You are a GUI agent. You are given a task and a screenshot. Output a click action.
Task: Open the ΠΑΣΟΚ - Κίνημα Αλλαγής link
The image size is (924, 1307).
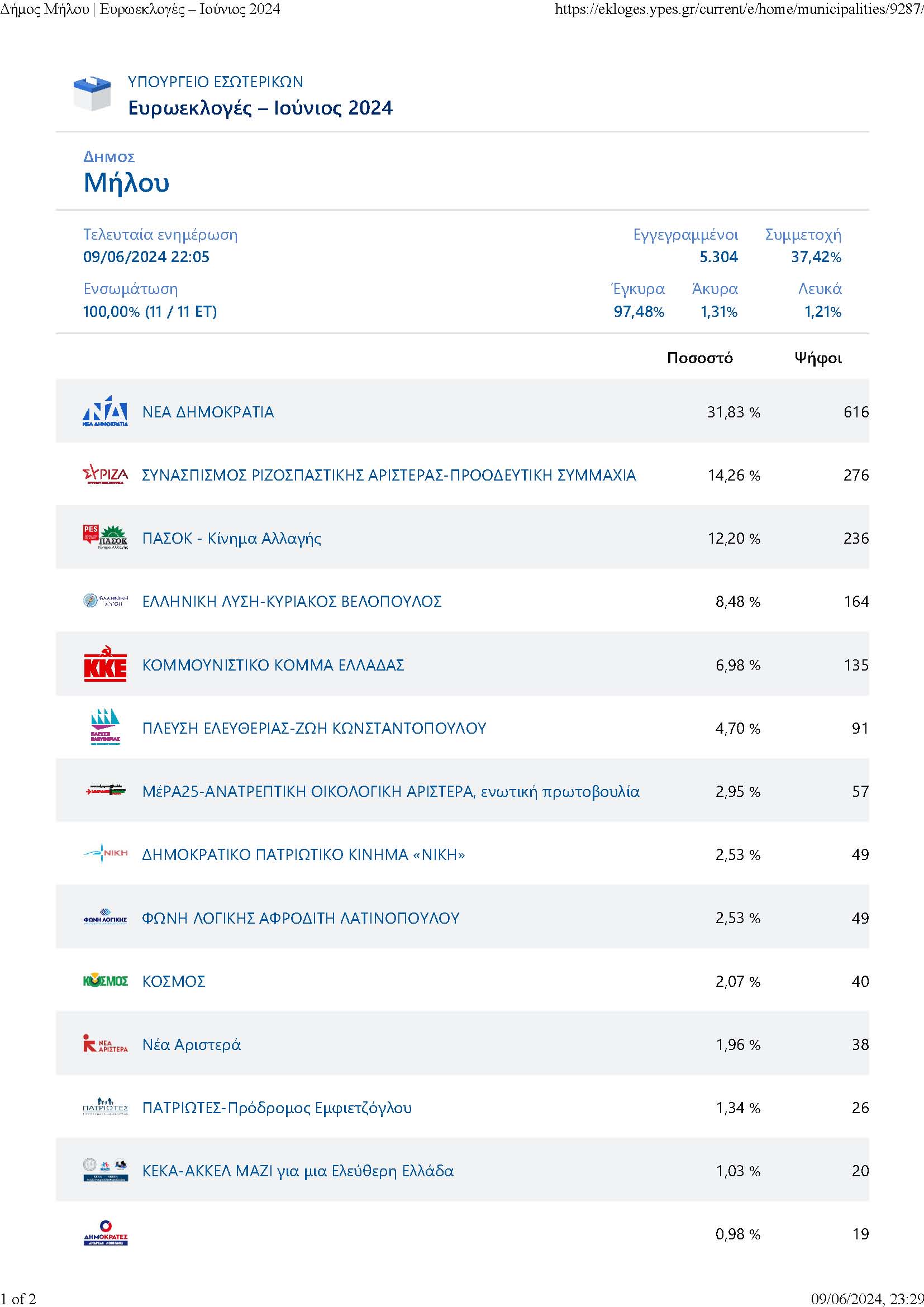(x=232, y=539)
